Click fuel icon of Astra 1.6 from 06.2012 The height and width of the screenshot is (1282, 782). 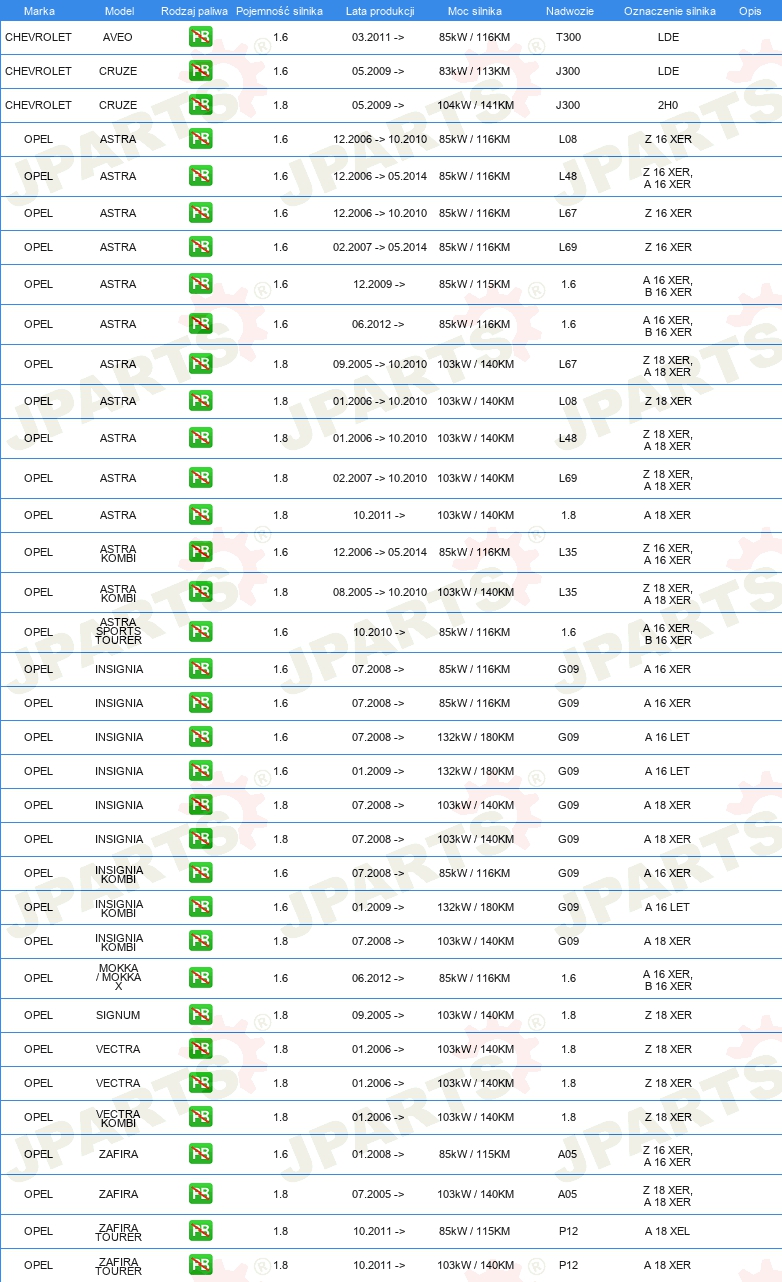(200, 324)
